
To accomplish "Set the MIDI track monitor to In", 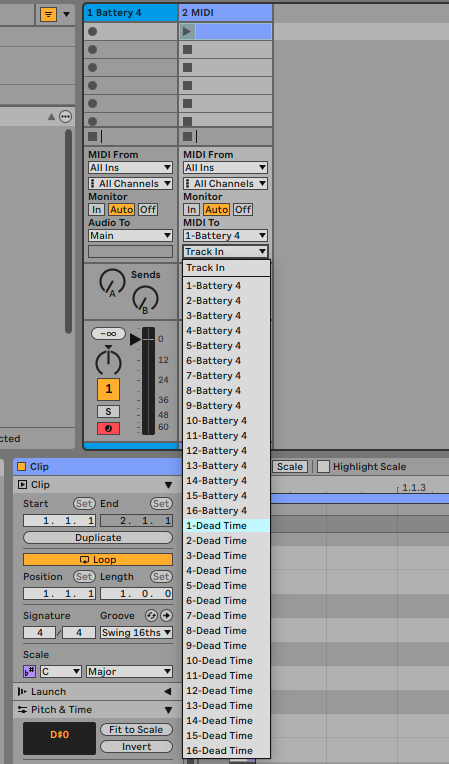I will pos(191,210).
